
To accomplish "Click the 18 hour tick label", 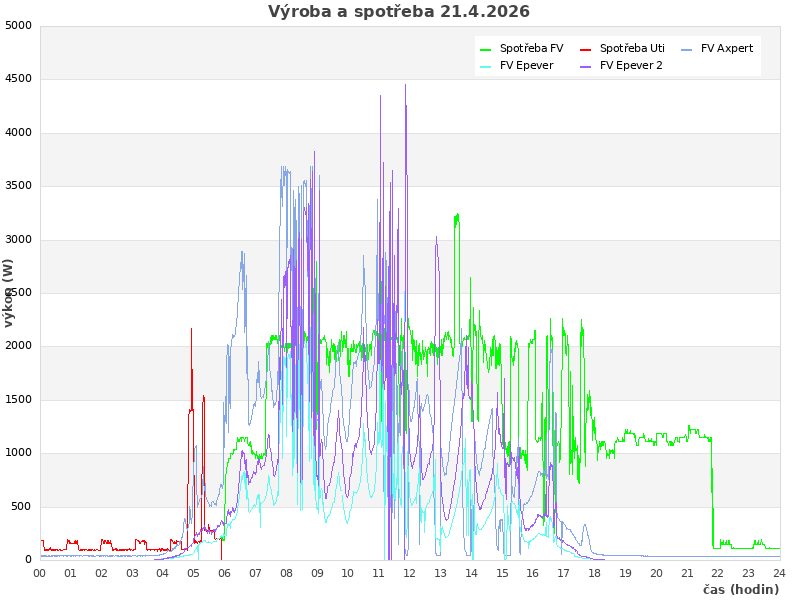I will (x=594, y=573).
